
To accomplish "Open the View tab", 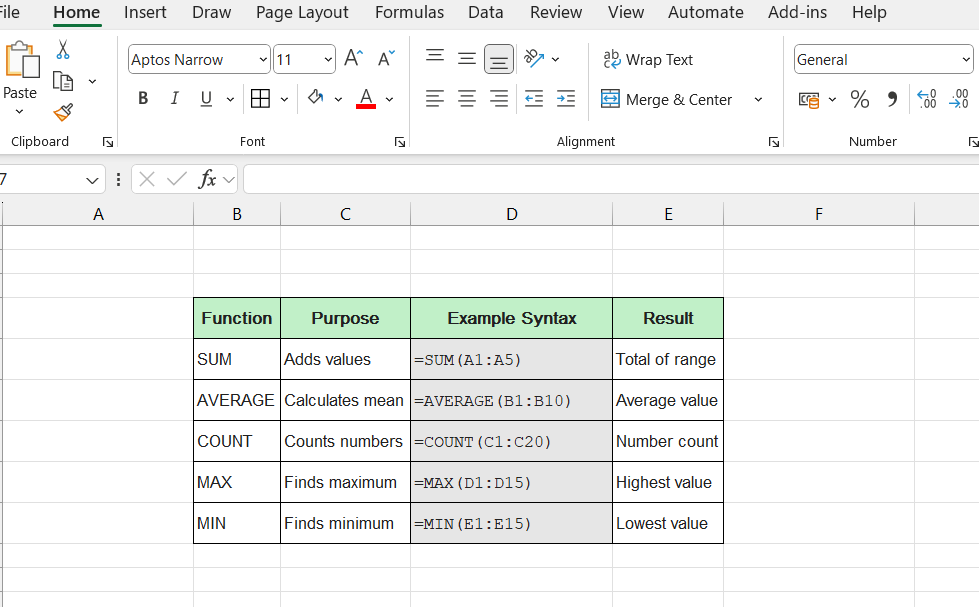I will pyautogui.click(x=626, y=12).
